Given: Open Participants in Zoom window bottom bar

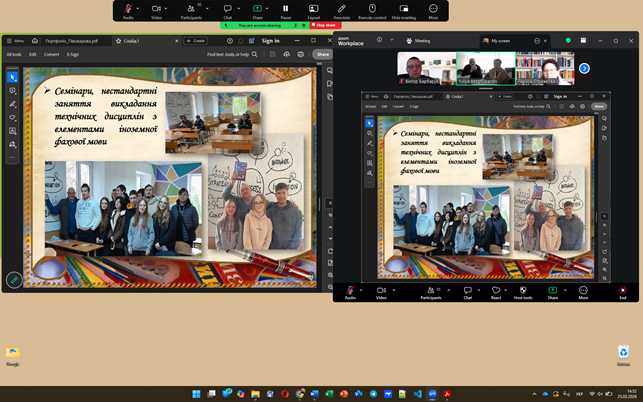Looking at the screenshot, I should [x=431, y=292].
